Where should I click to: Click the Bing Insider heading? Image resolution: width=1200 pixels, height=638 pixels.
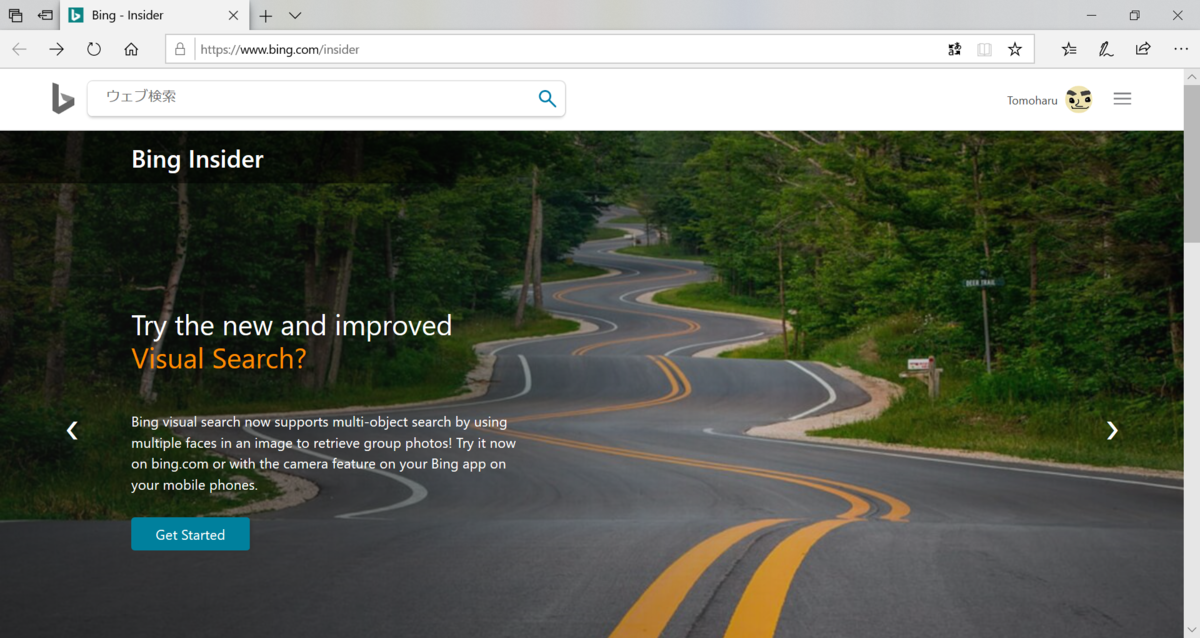tap(197, 159)
